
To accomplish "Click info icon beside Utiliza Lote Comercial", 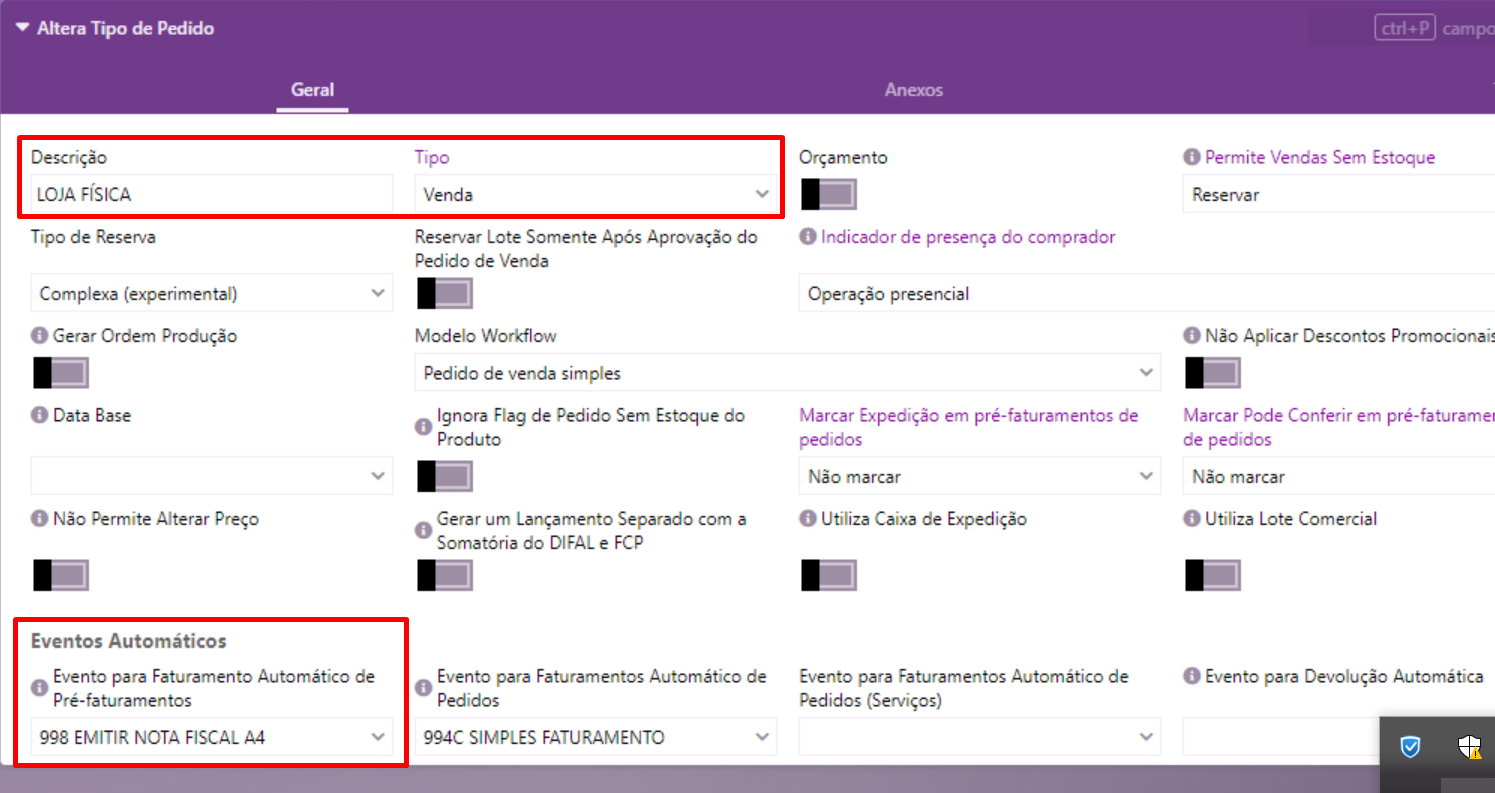I will click(x=1192, y=519).
